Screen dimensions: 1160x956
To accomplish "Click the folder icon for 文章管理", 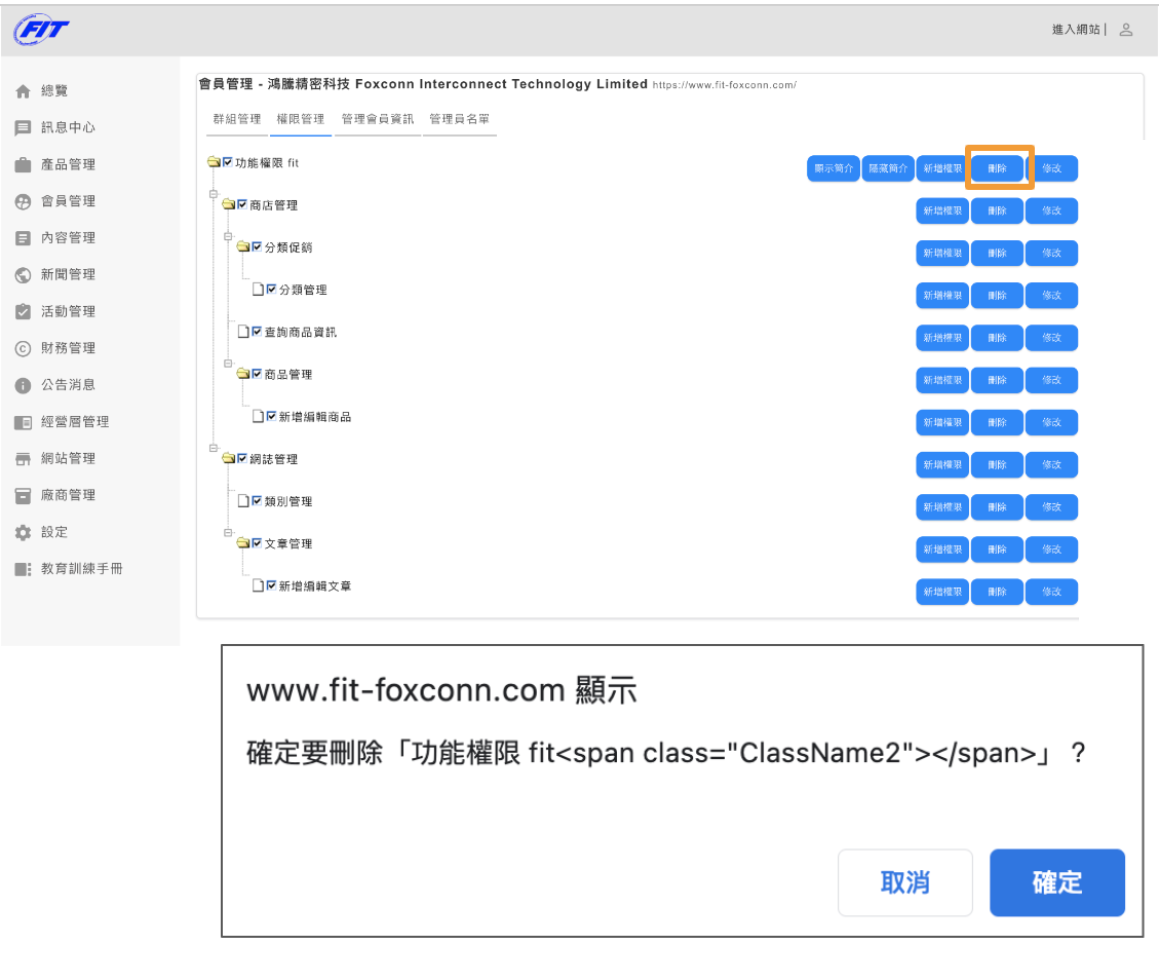I will coord(243,543).
